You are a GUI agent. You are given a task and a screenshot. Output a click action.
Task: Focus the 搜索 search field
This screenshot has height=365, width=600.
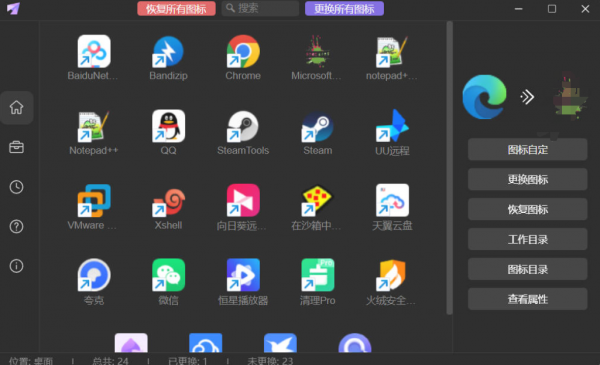(260, 8)
